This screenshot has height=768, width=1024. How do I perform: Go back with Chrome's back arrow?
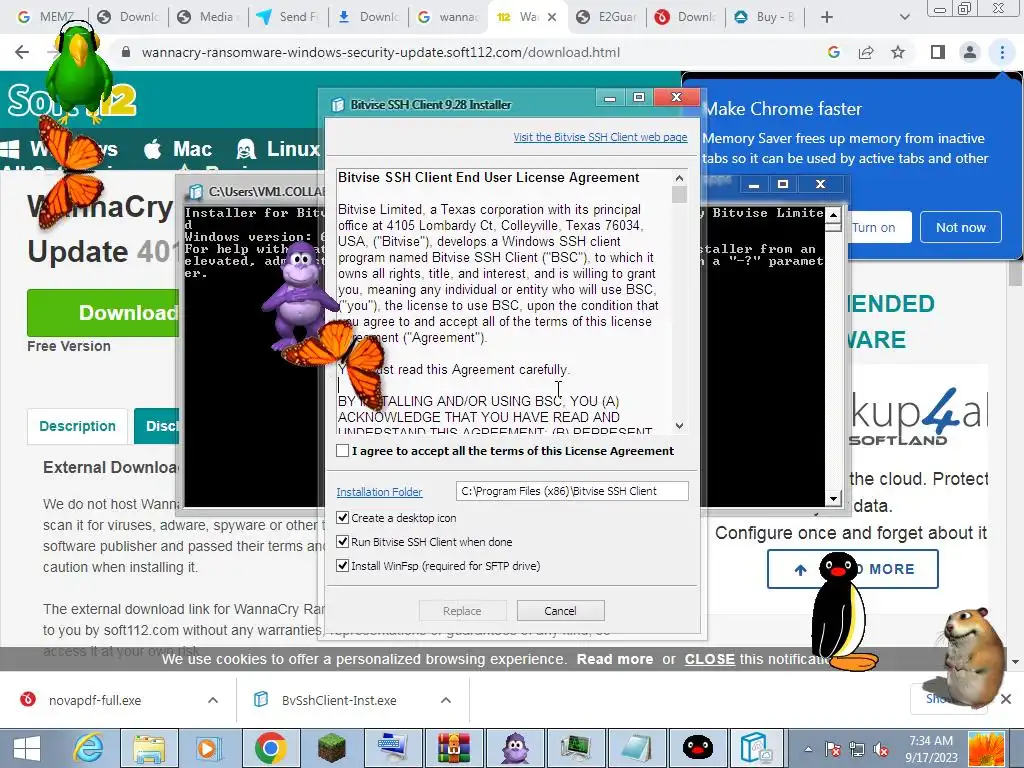(x=22, y=52)
